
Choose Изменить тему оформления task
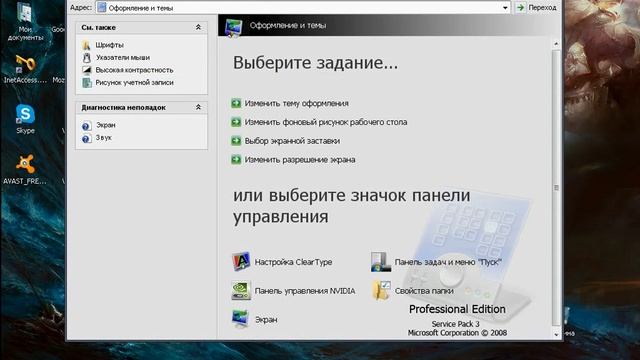click(297, 103)
